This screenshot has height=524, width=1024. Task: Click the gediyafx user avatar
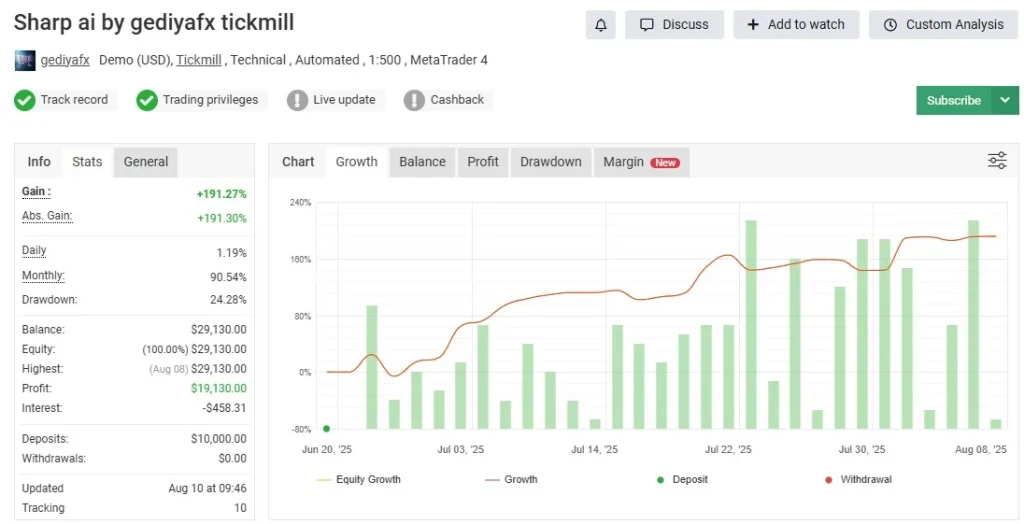[25, 60]
